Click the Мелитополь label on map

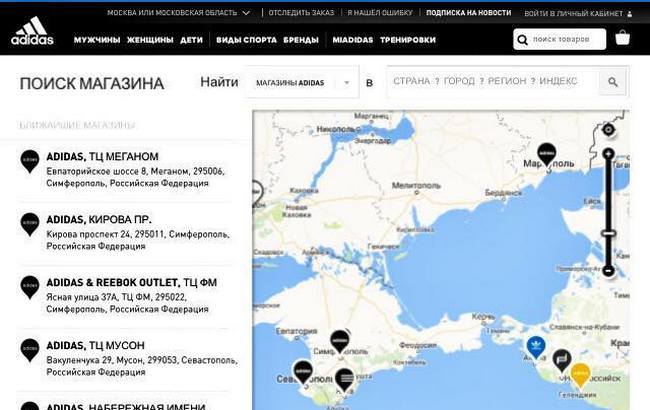pos(416,186)
